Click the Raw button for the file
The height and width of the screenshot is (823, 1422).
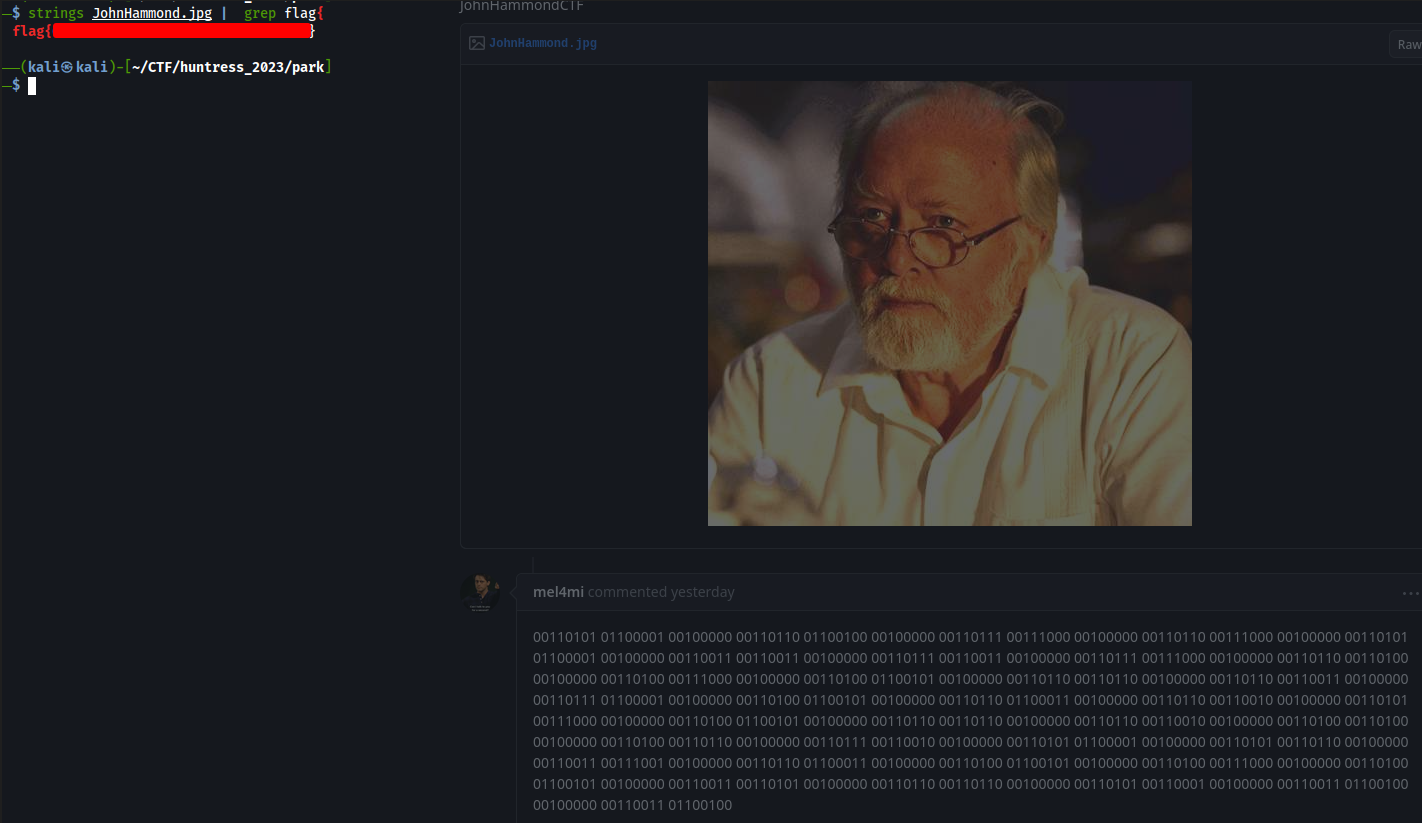click(1408, 44)
